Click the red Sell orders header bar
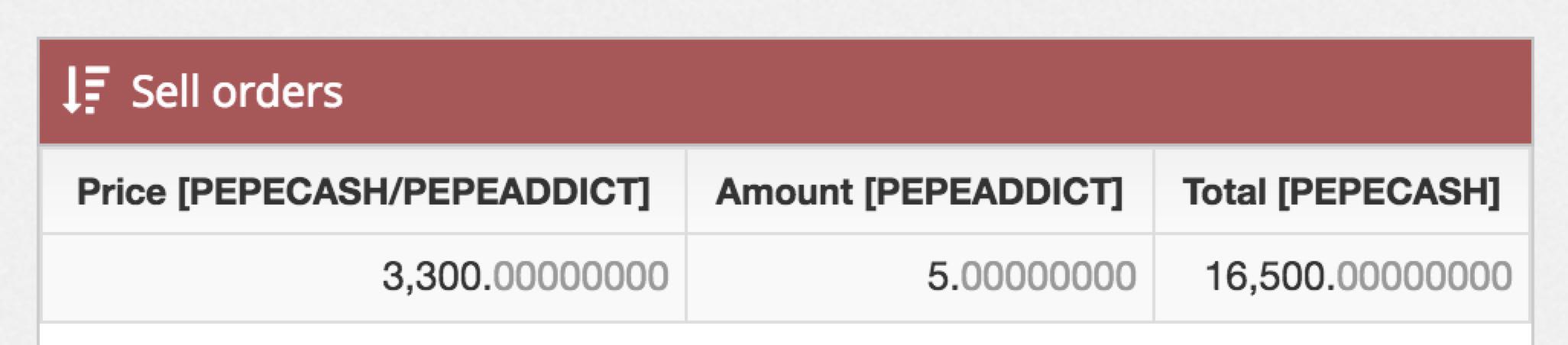This screenshot has height=345, width=1568. [x=786, y=92]
